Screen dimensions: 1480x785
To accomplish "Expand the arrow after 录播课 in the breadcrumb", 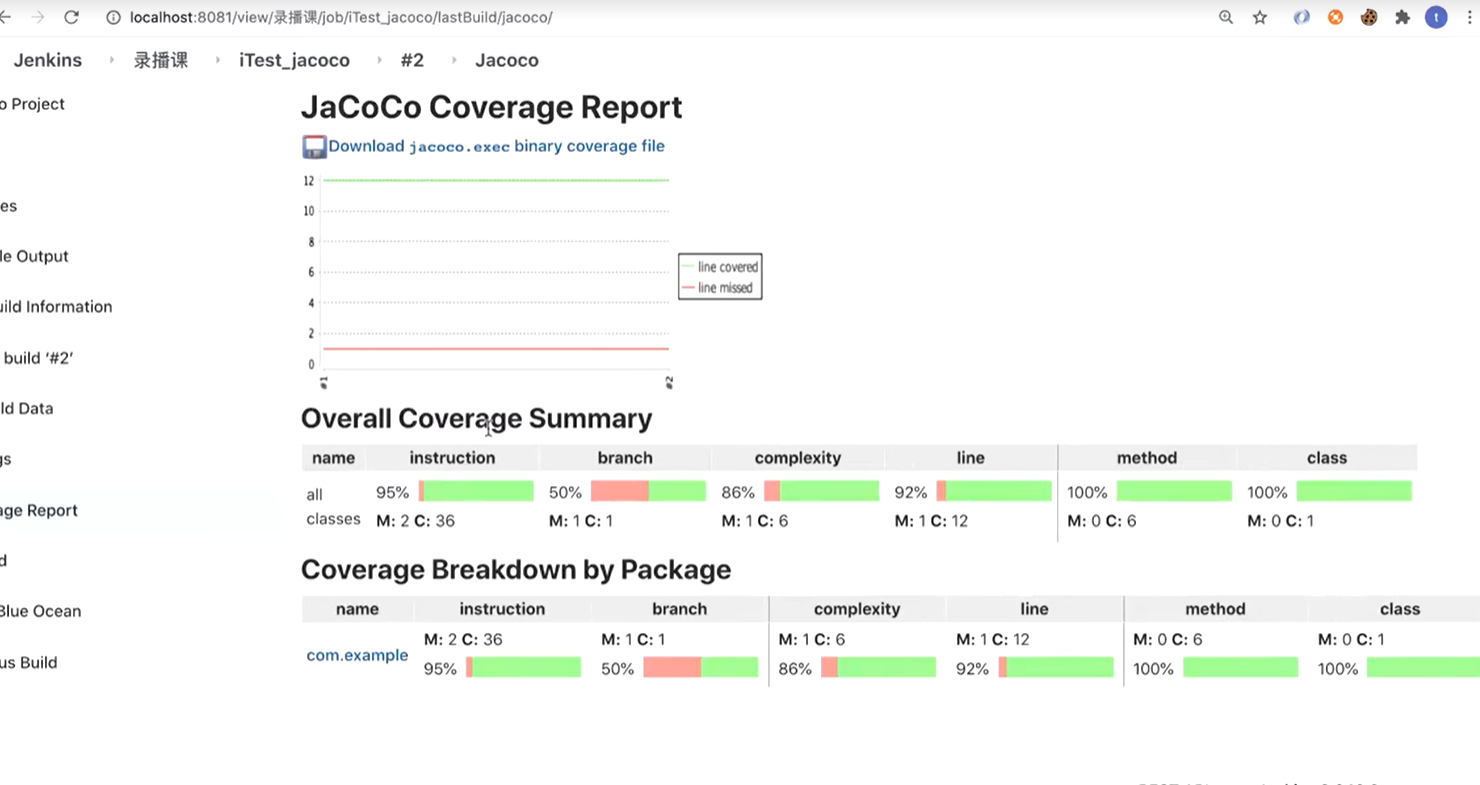I will coord(217,60).
